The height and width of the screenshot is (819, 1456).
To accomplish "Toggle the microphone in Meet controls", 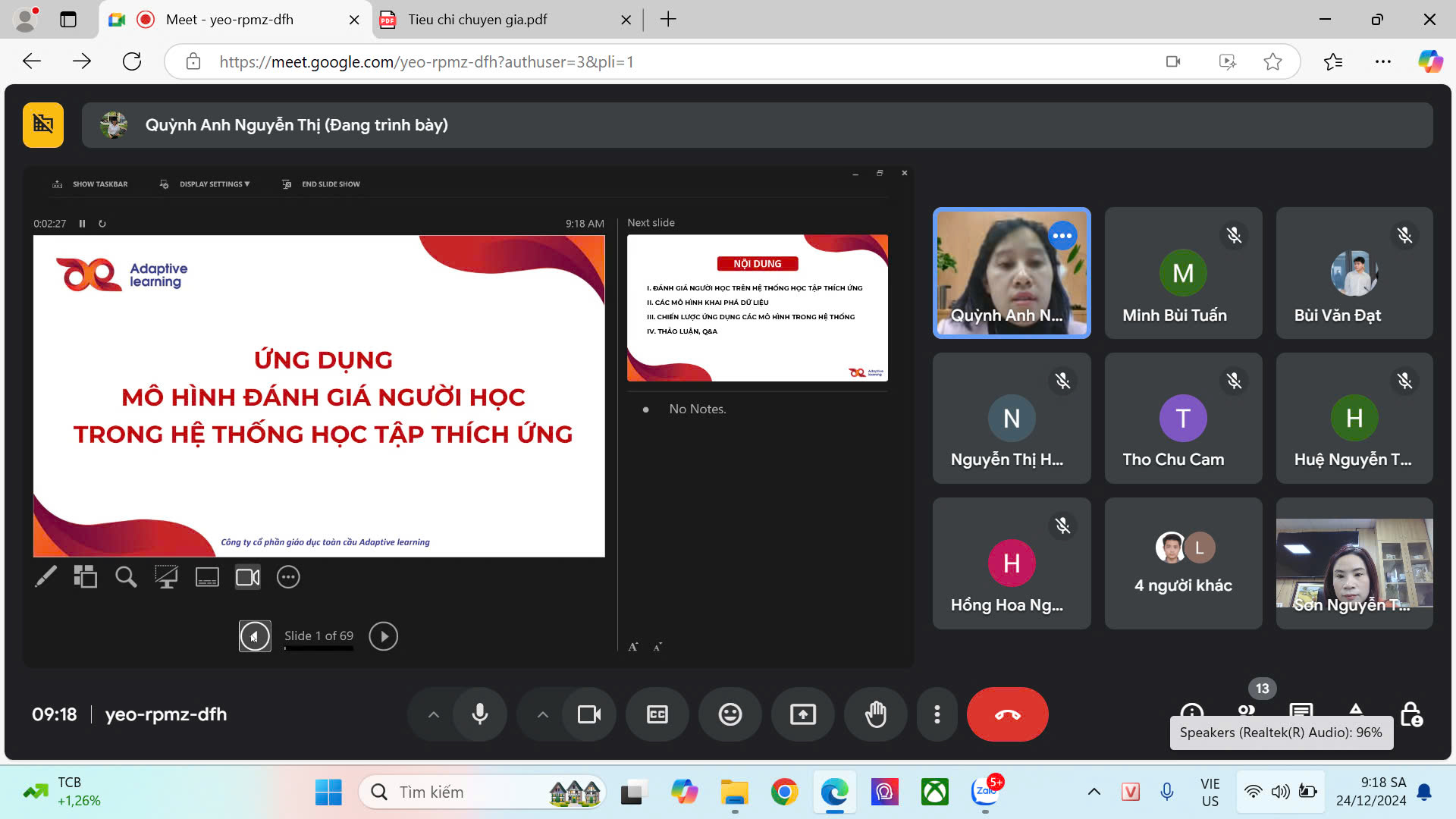I will point(479,714).
